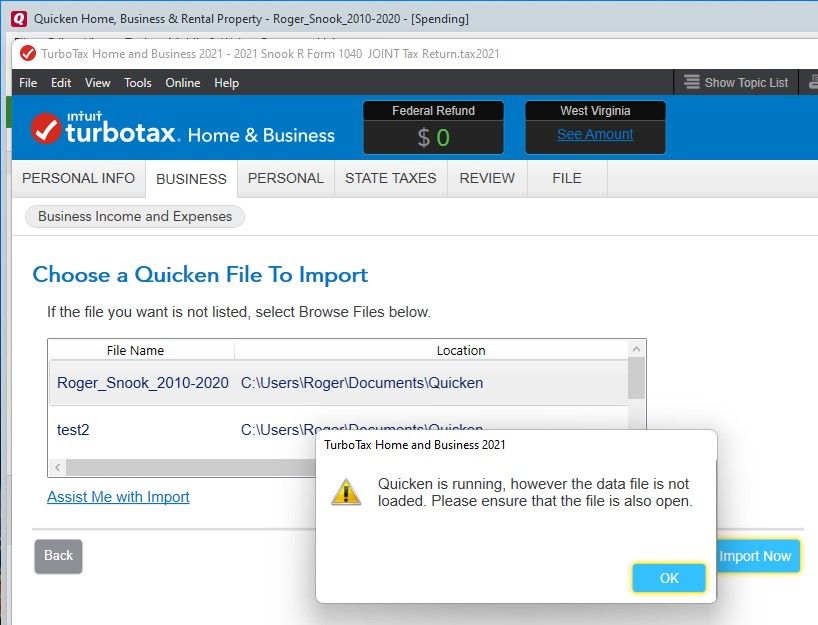Click the file list scroll up arrow

pyautogui.click(x=636, y=348)
